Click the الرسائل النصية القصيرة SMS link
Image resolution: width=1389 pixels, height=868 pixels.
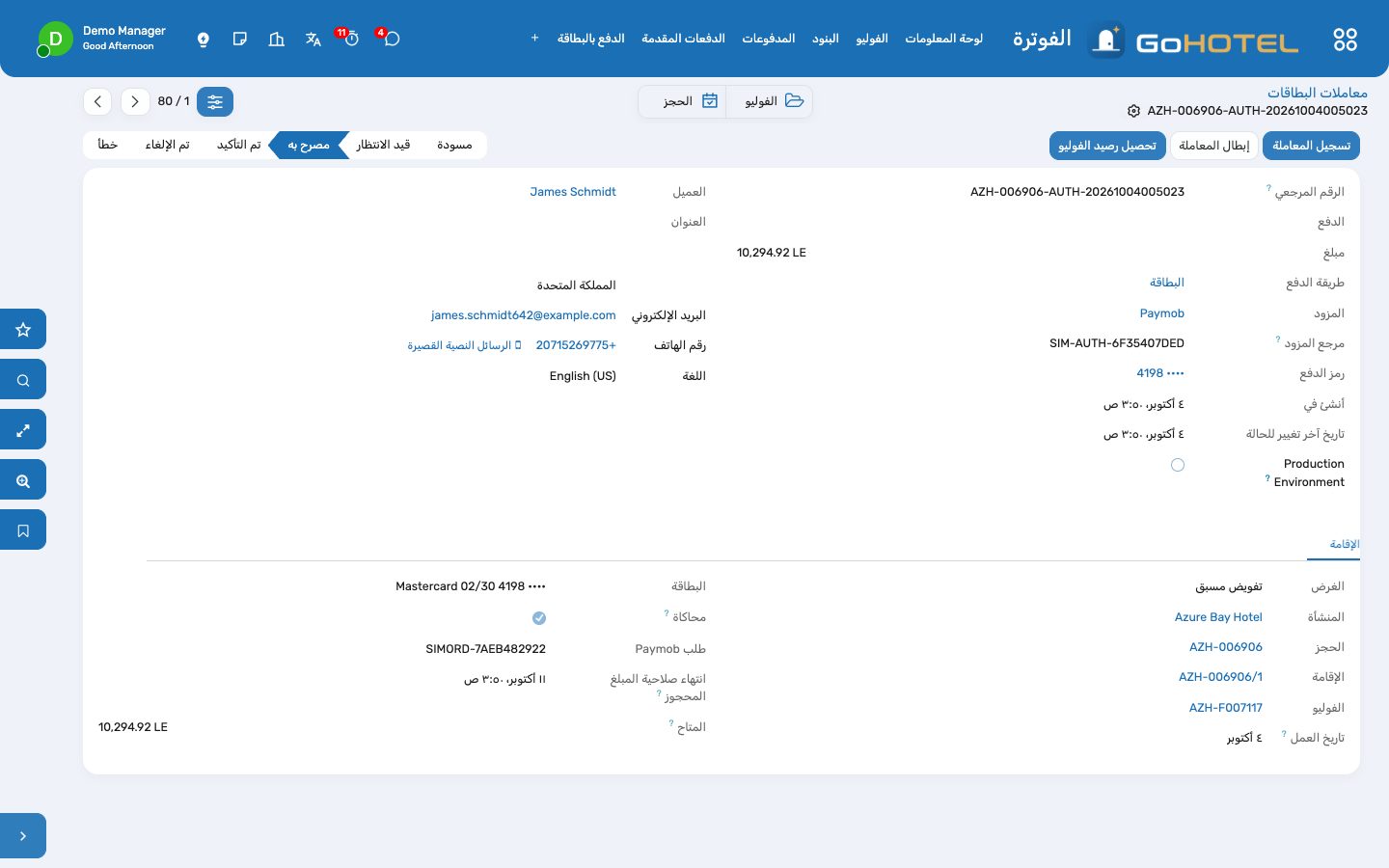coord(464,345)
